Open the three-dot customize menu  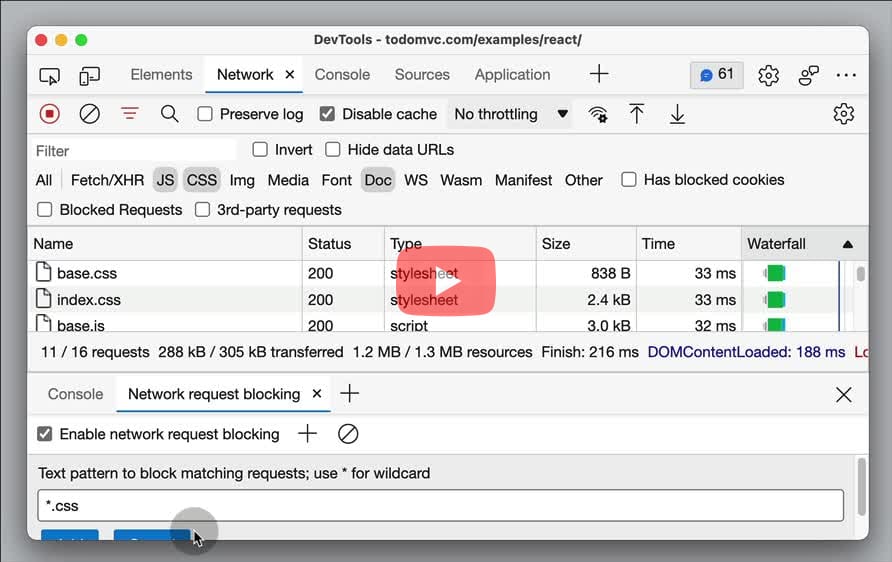846,75
